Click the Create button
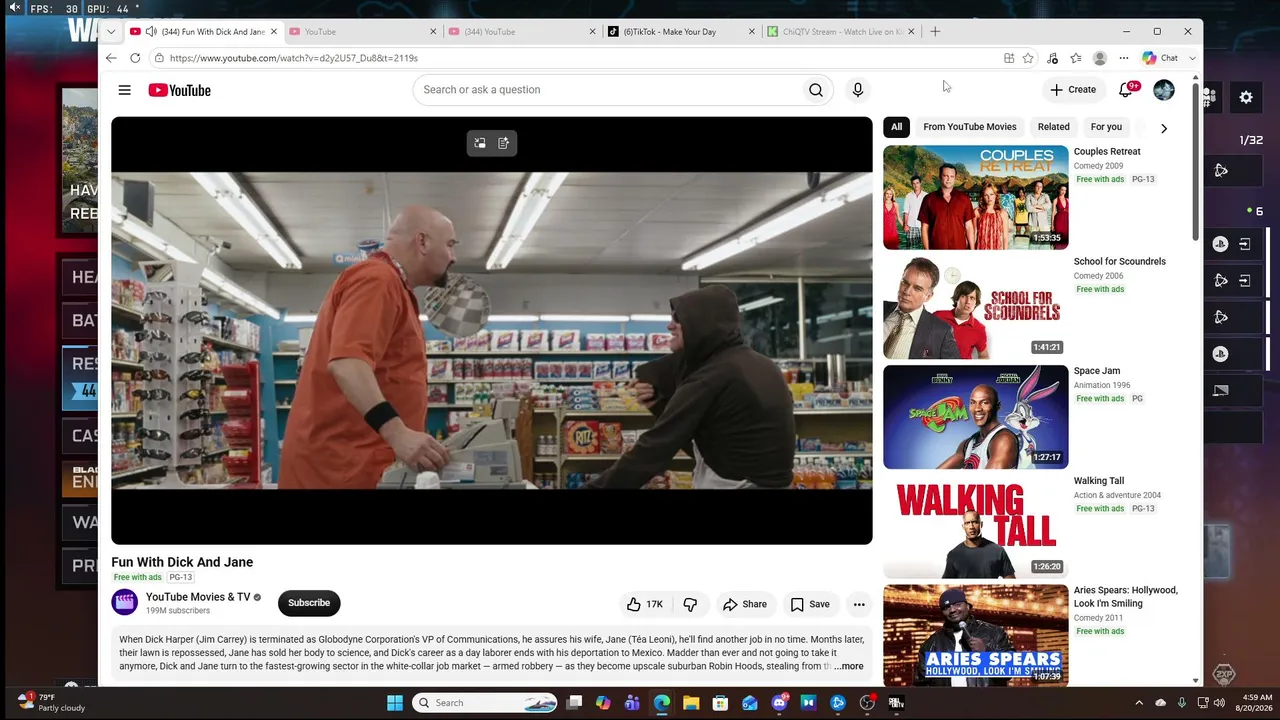The height and width of the screenshot is (720, 1280). 1073,90
